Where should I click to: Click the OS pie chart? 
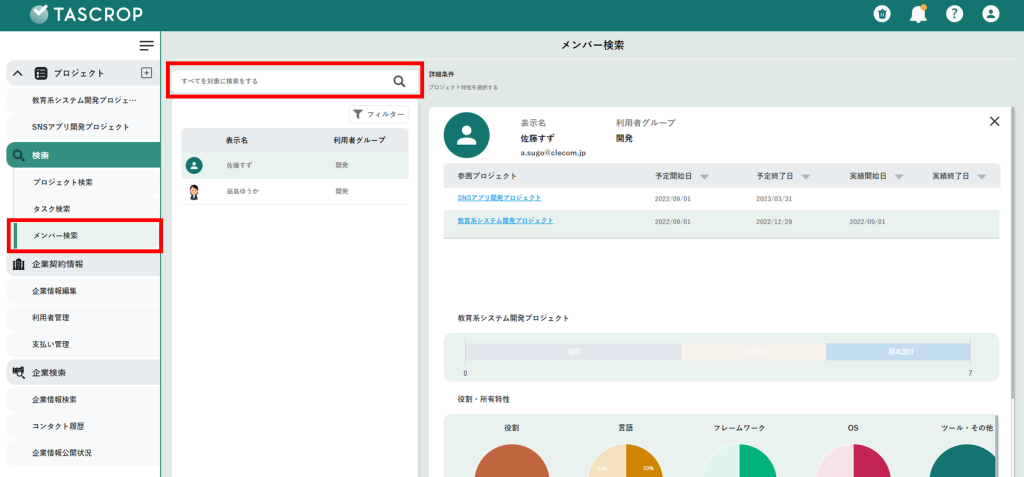(x=853, y=461)
